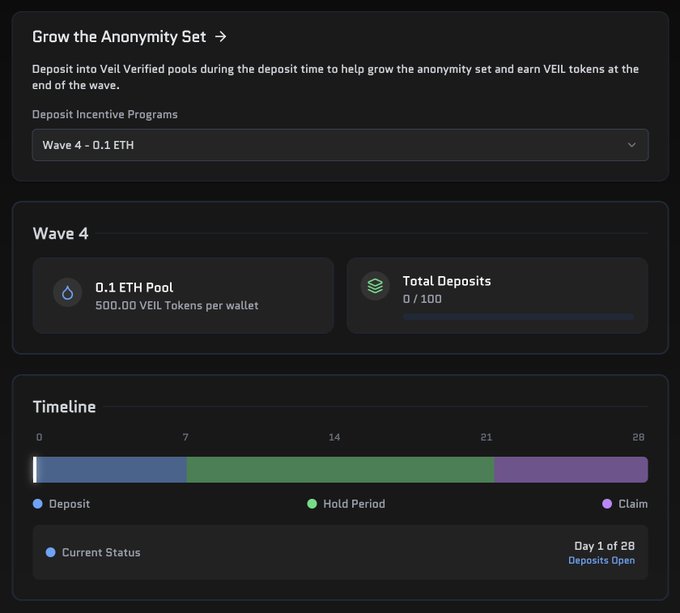This screenshot has width=680, height=613.
Task: Click the blue Current Status dot
Action: 51,552
